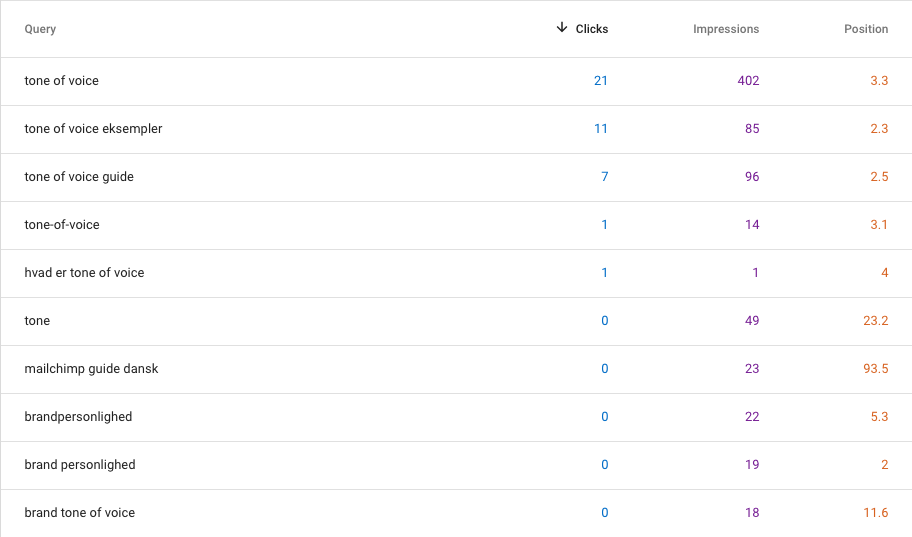Image resolution: width=912 pixels, height=537 pixels.
Task: Click 'hvad er tone of voice' query
Action: point(84,273)
